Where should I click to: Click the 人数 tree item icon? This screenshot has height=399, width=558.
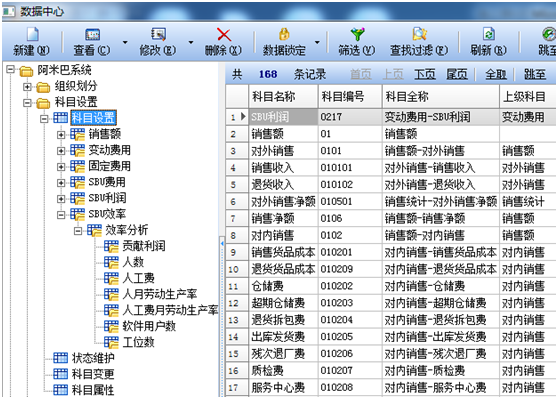(111, 262)
